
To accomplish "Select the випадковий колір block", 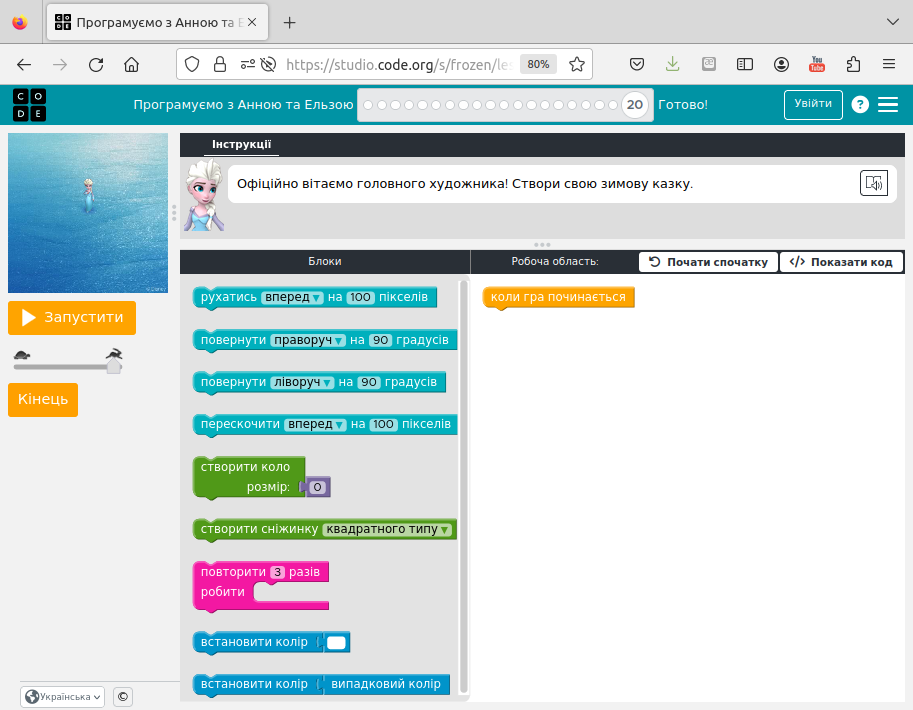I will tap(385, 684).
